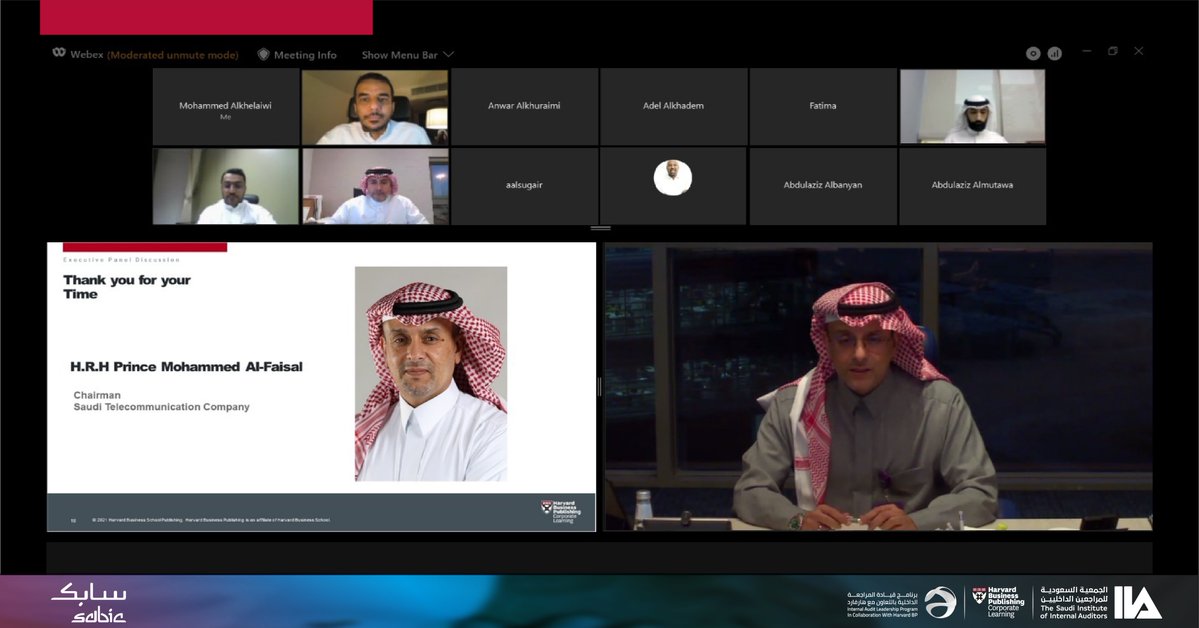Click the recording indicator icon near top right
The width and height of the screenshot is (1199, 628).
coord(1033,52)
